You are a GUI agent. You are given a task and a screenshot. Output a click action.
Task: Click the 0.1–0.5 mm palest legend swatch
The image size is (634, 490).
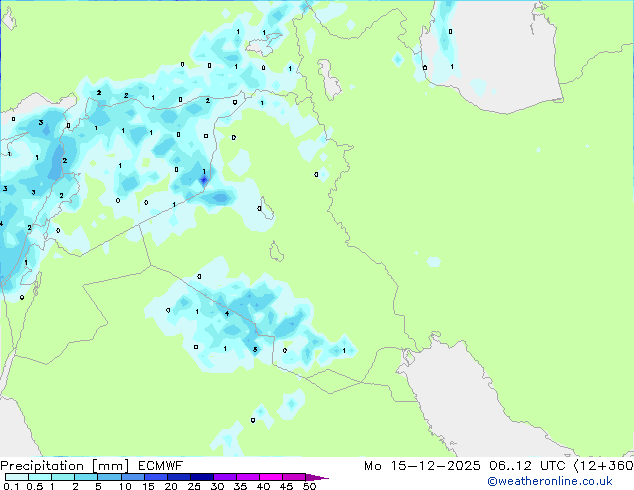point(17,477)
